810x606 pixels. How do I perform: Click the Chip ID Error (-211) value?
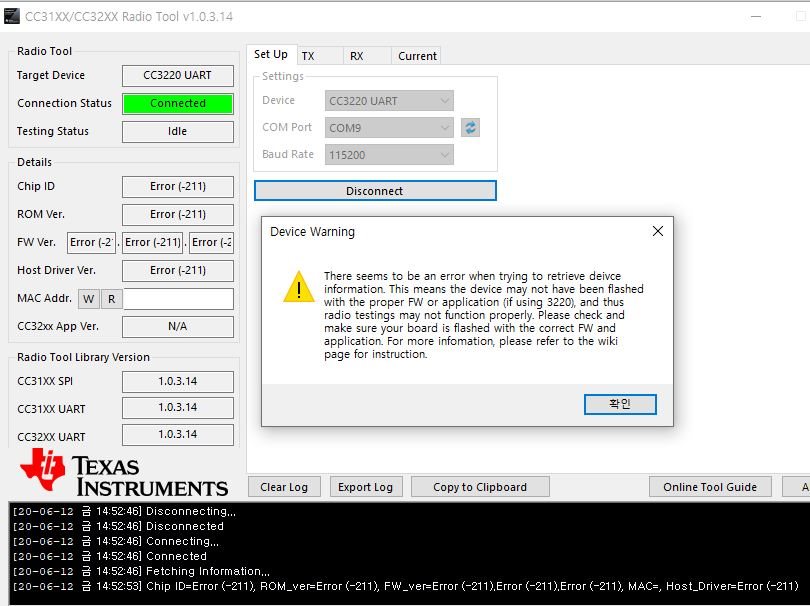(178, 187)
